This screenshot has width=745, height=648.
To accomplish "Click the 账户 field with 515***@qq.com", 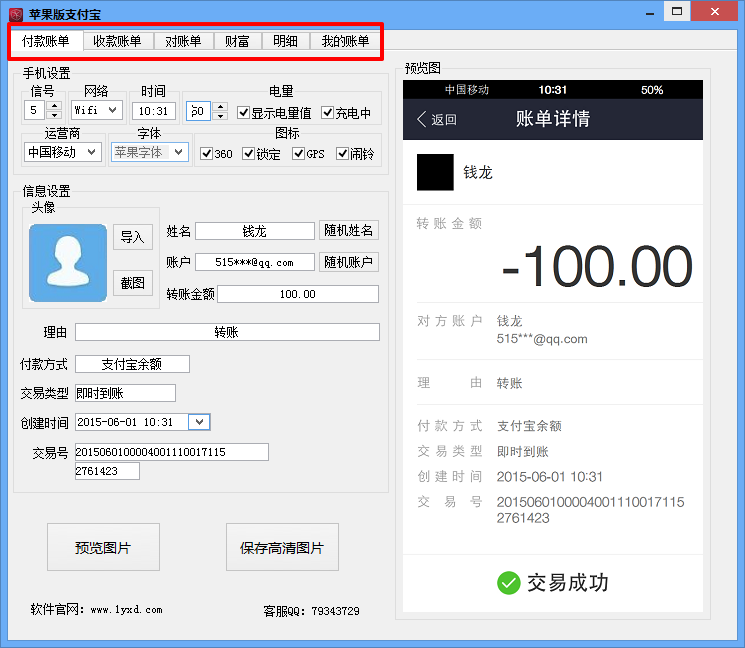I will [255, 262].
